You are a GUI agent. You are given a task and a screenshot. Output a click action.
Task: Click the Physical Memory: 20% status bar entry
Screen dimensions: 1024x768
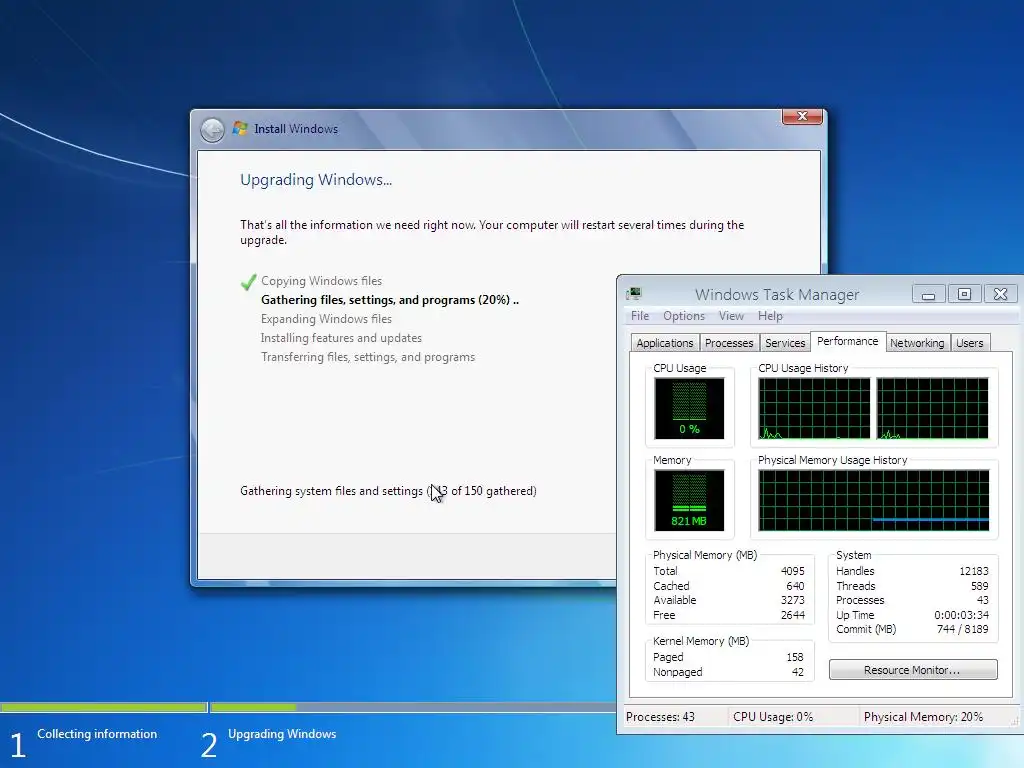pyautogui.click(x=923, y=717)
